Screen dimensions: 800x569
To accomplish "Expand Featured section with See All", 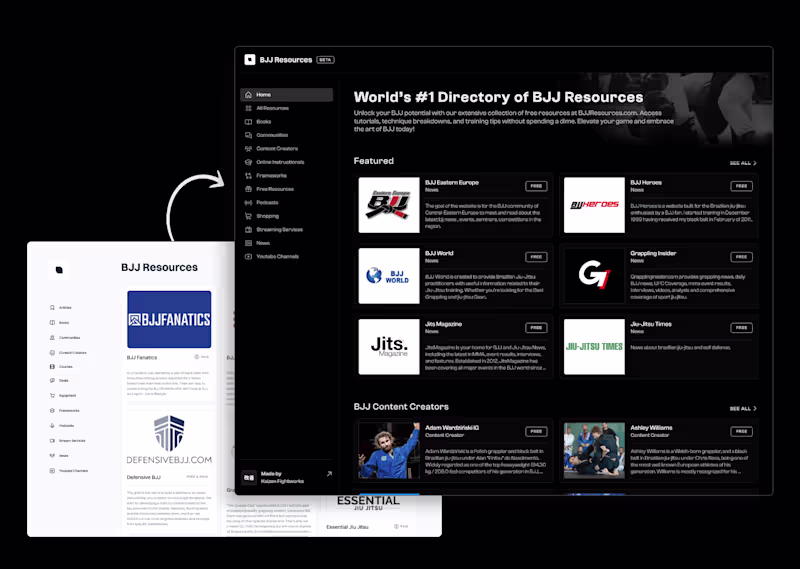I will click(x=743, y=163).
